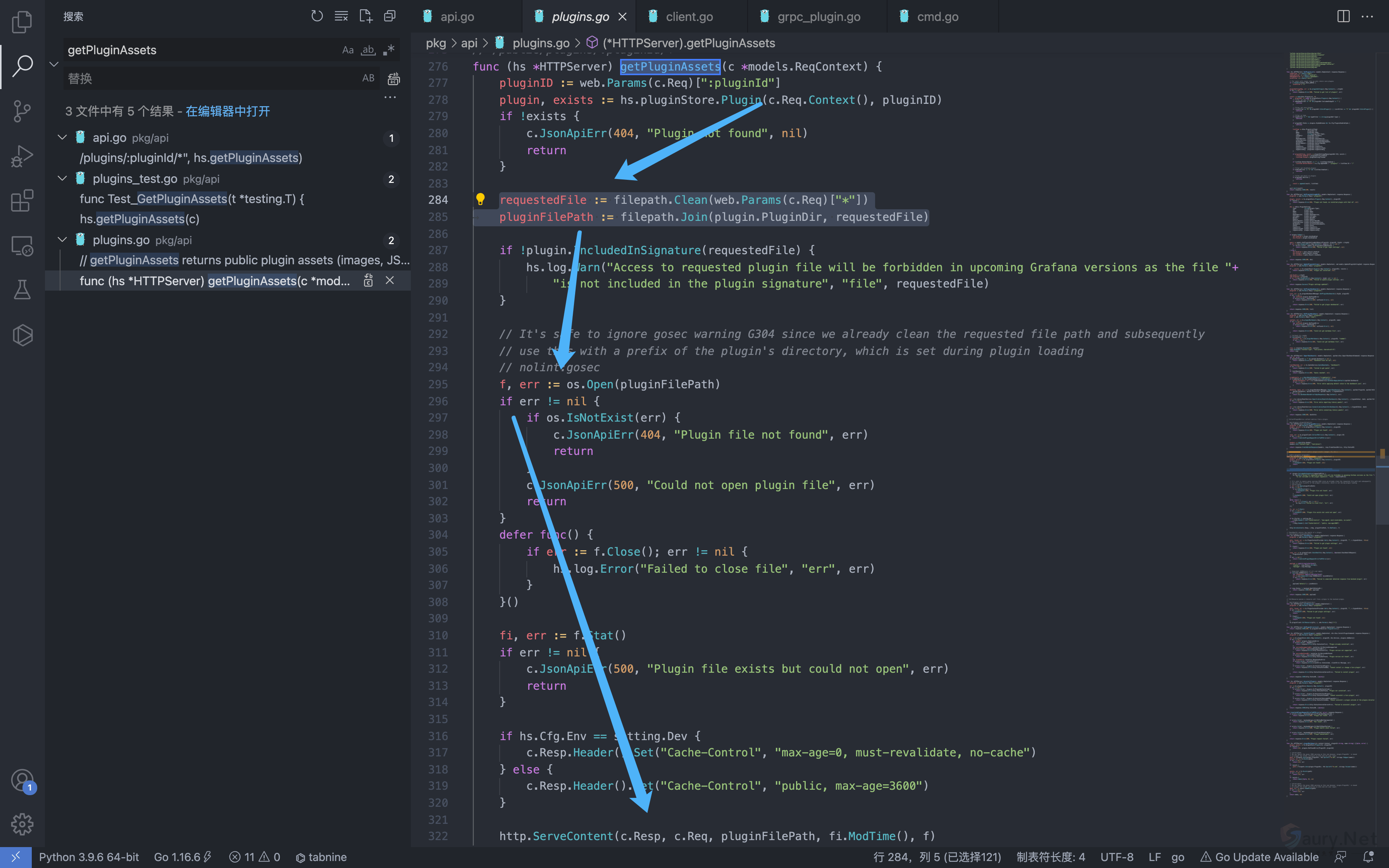Image resolution: width=1389 pixels, height=868 pixels.
Task: Switch to the client.go tab
Action: click(689, 17)
